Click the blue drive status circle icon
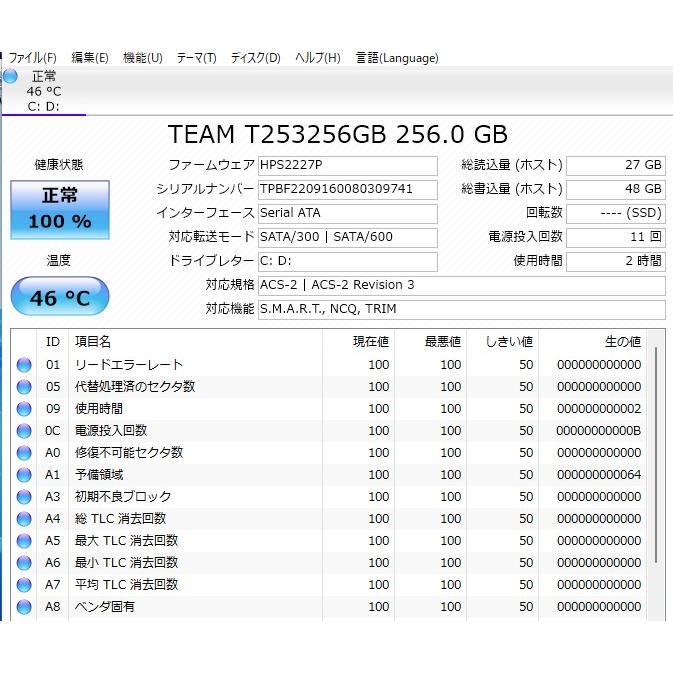673x673 pixels. point(10,76)
